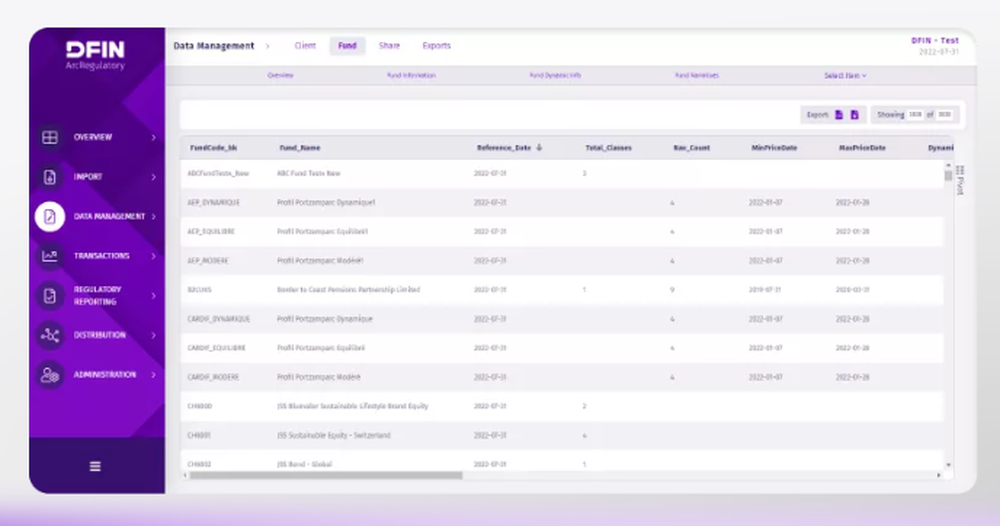1000x526 pixels.
Task: Open the Overview grid icon in sidebar
Action: click(50, 137)
